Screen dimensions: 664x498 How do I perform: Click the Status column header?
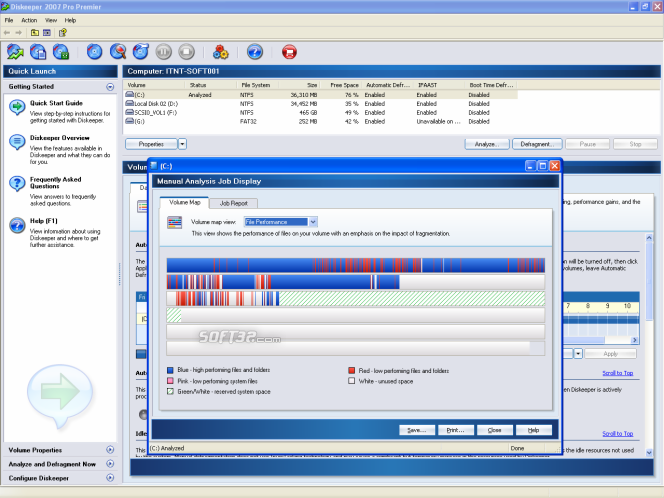(x=210, y=85)
